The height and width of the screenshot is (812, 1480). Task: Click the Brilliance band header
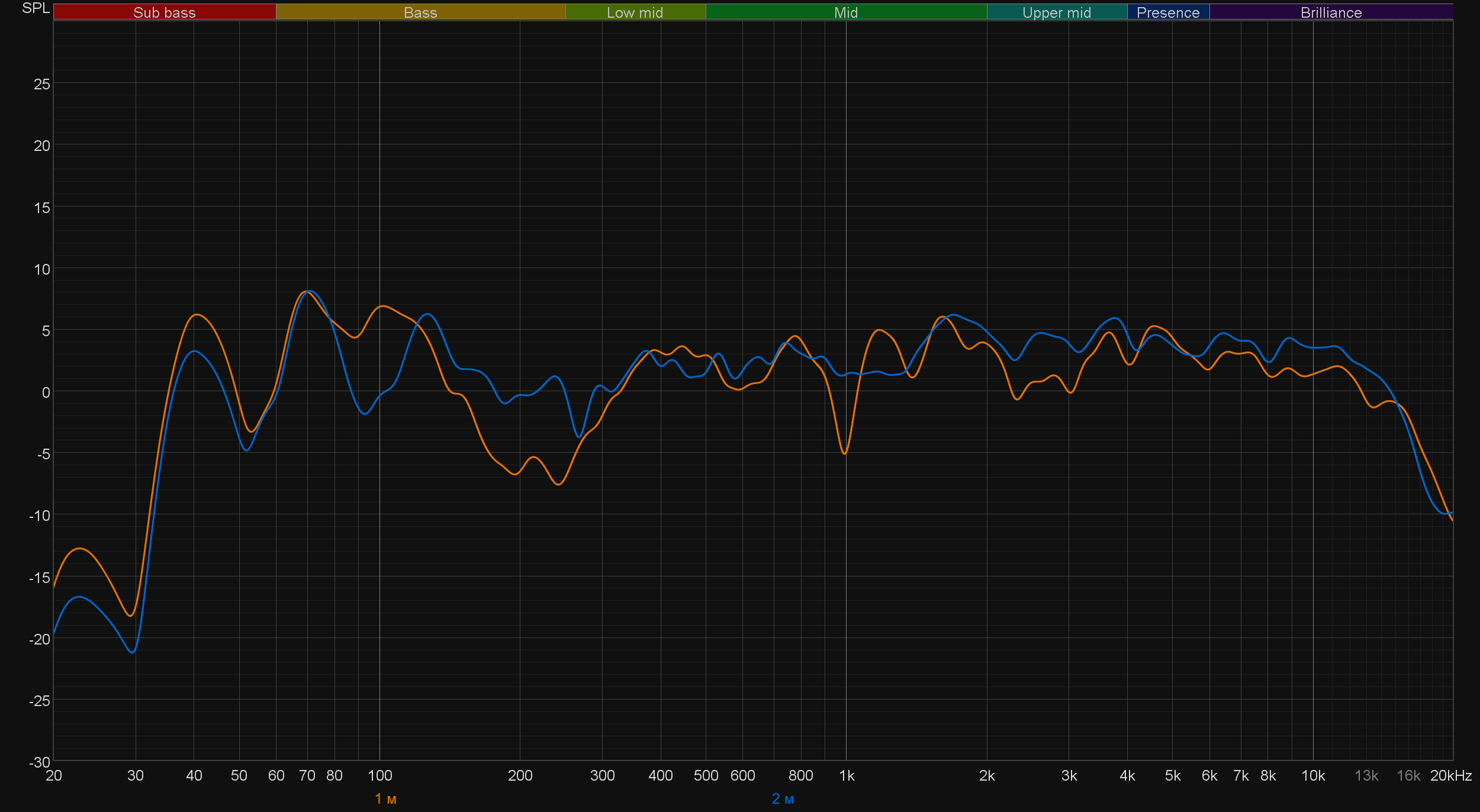tap(1331, 12)
